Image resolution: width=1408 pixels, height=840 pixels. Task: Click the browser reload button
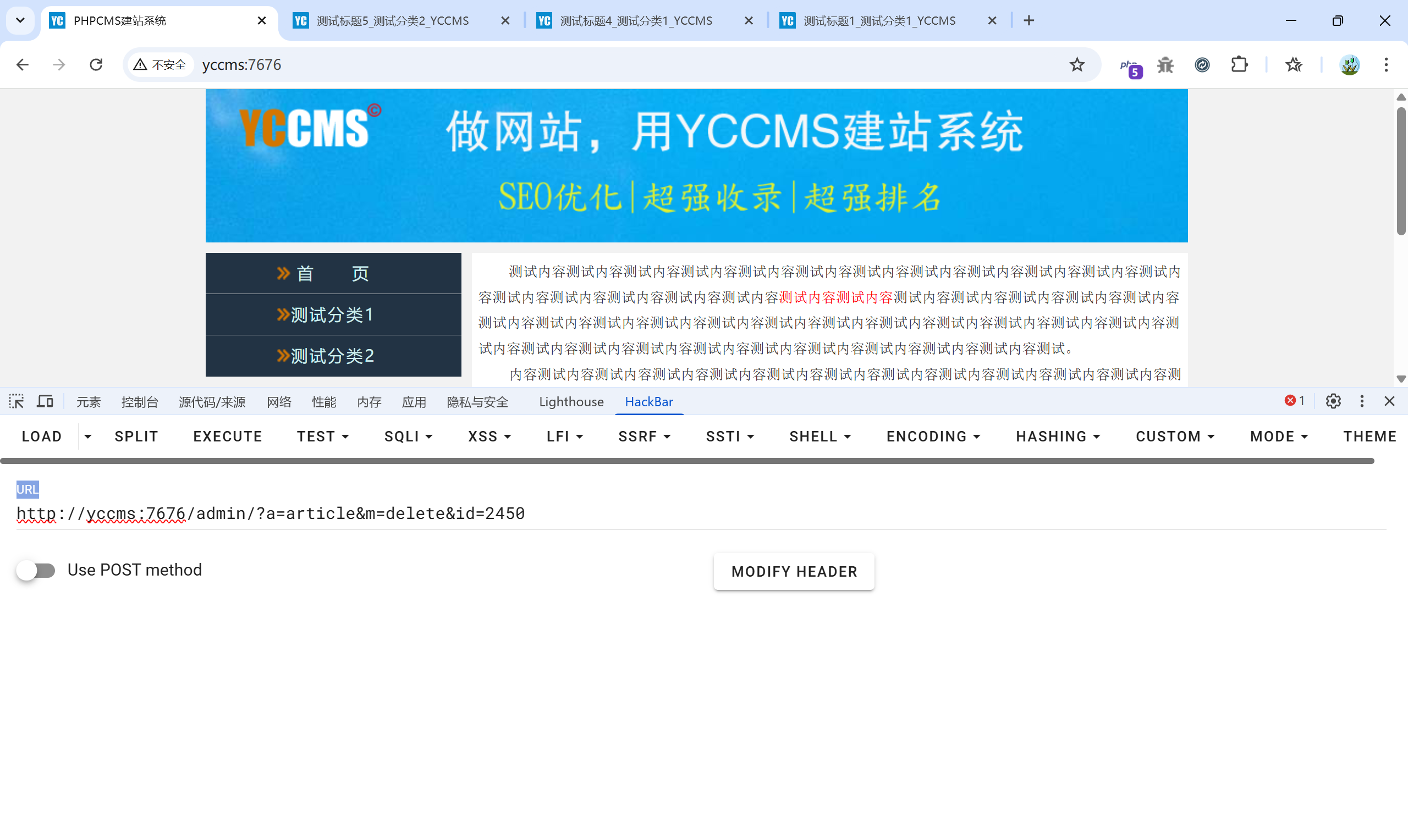click(x=96, y=65)
